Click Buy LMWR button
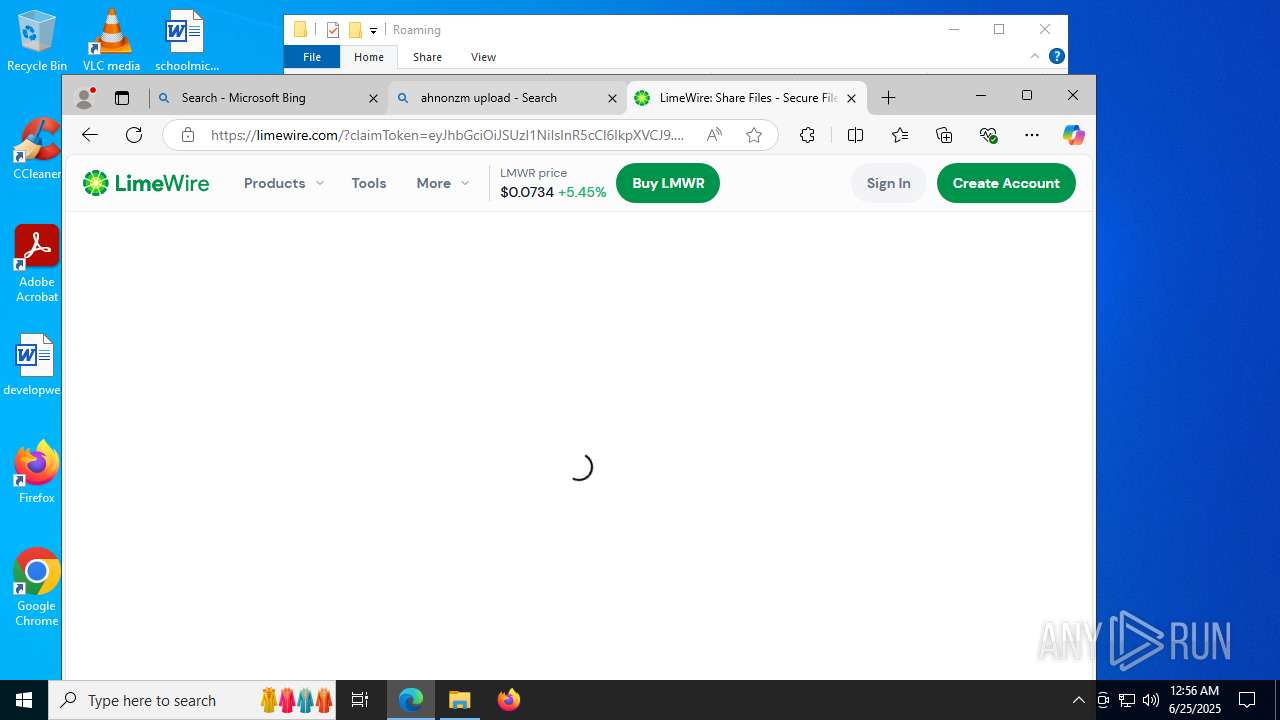1280x720 pixels. tap(668, 183)
